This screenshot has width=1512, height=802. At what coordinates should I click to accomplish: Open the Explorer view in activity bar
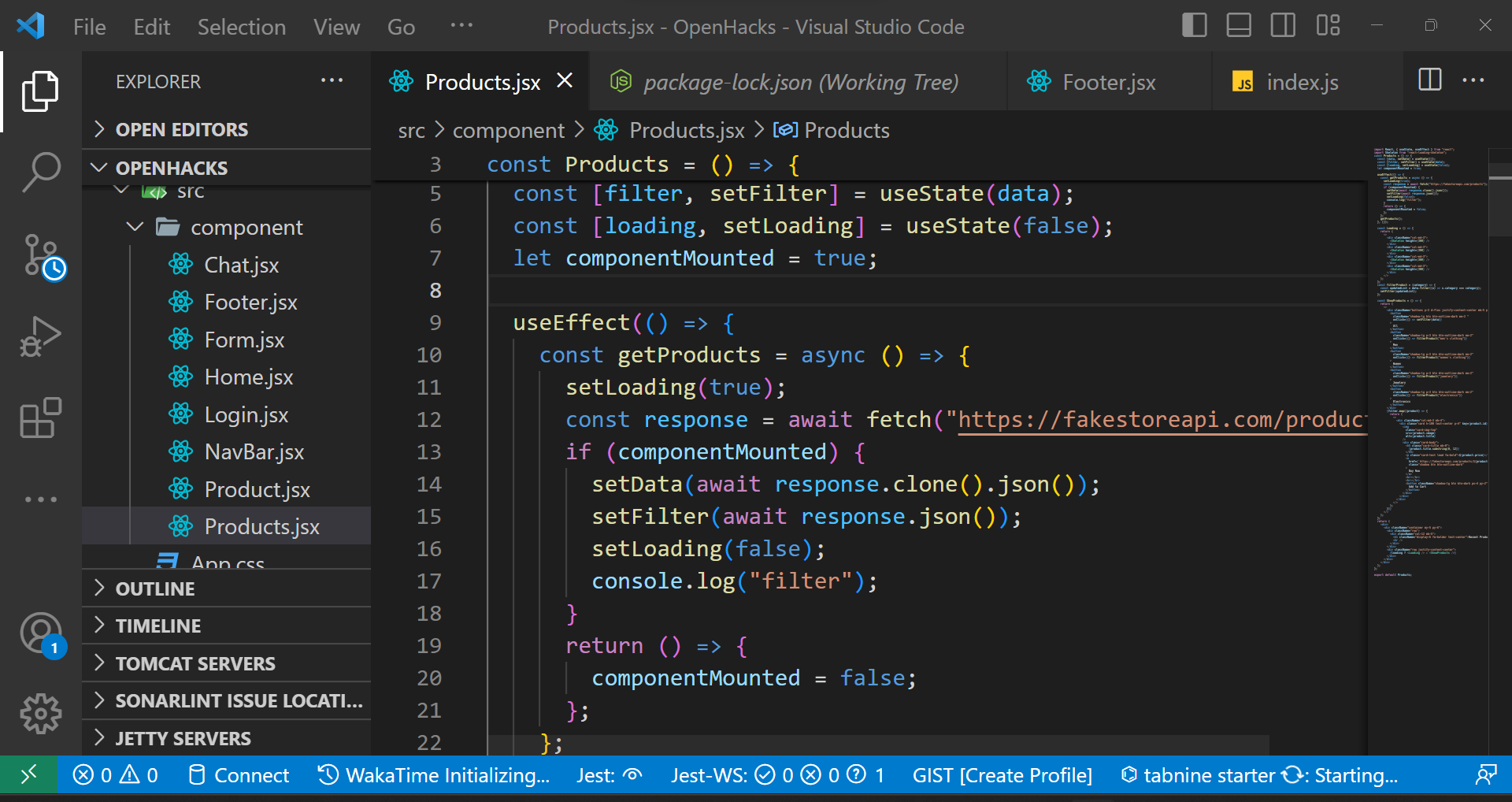tap(40, 91)
